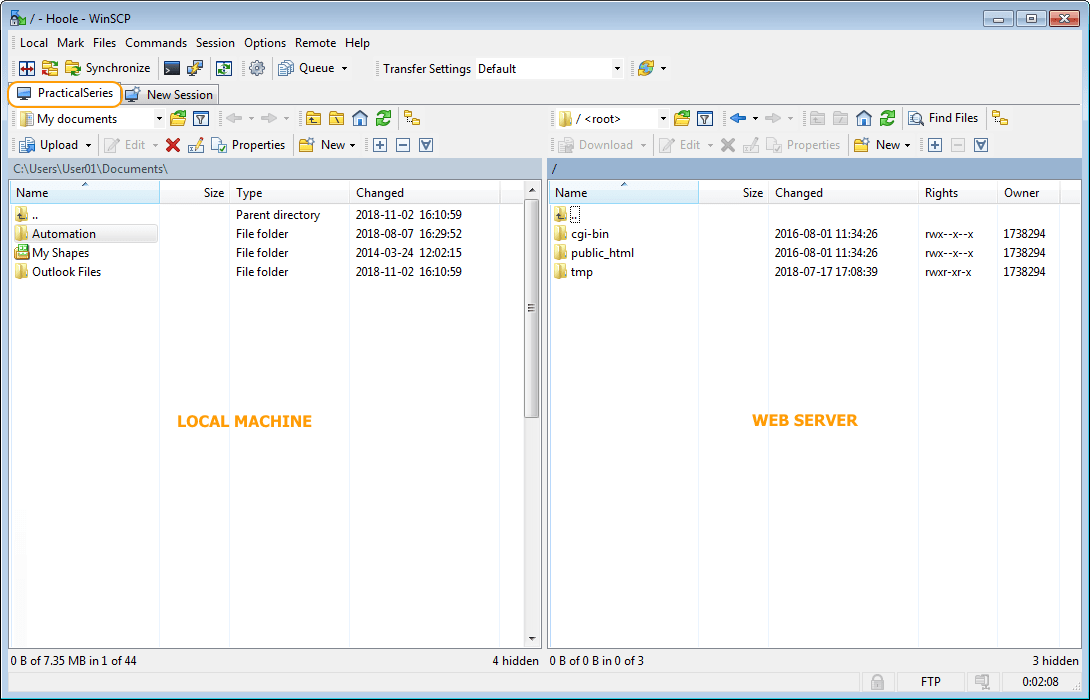Toggle local directory tree icon

(x=412, y=119)
